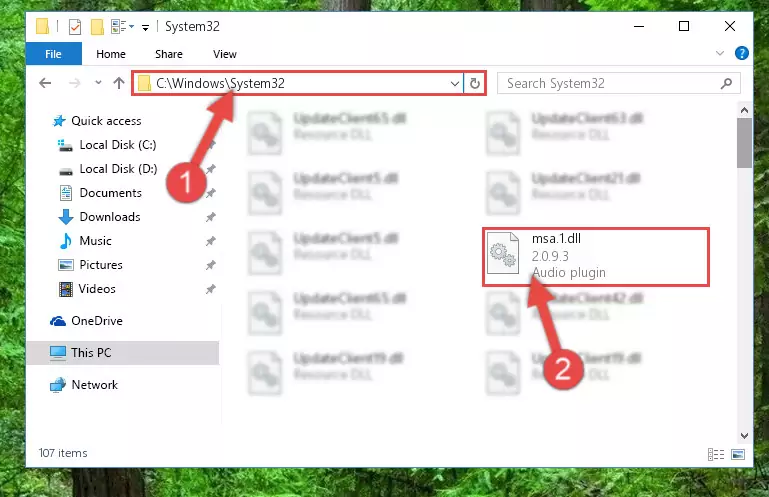Click the Forward navigation arrow
This screenshot has width=769, height=497.
pyautogui.click(x=75, y=83)
